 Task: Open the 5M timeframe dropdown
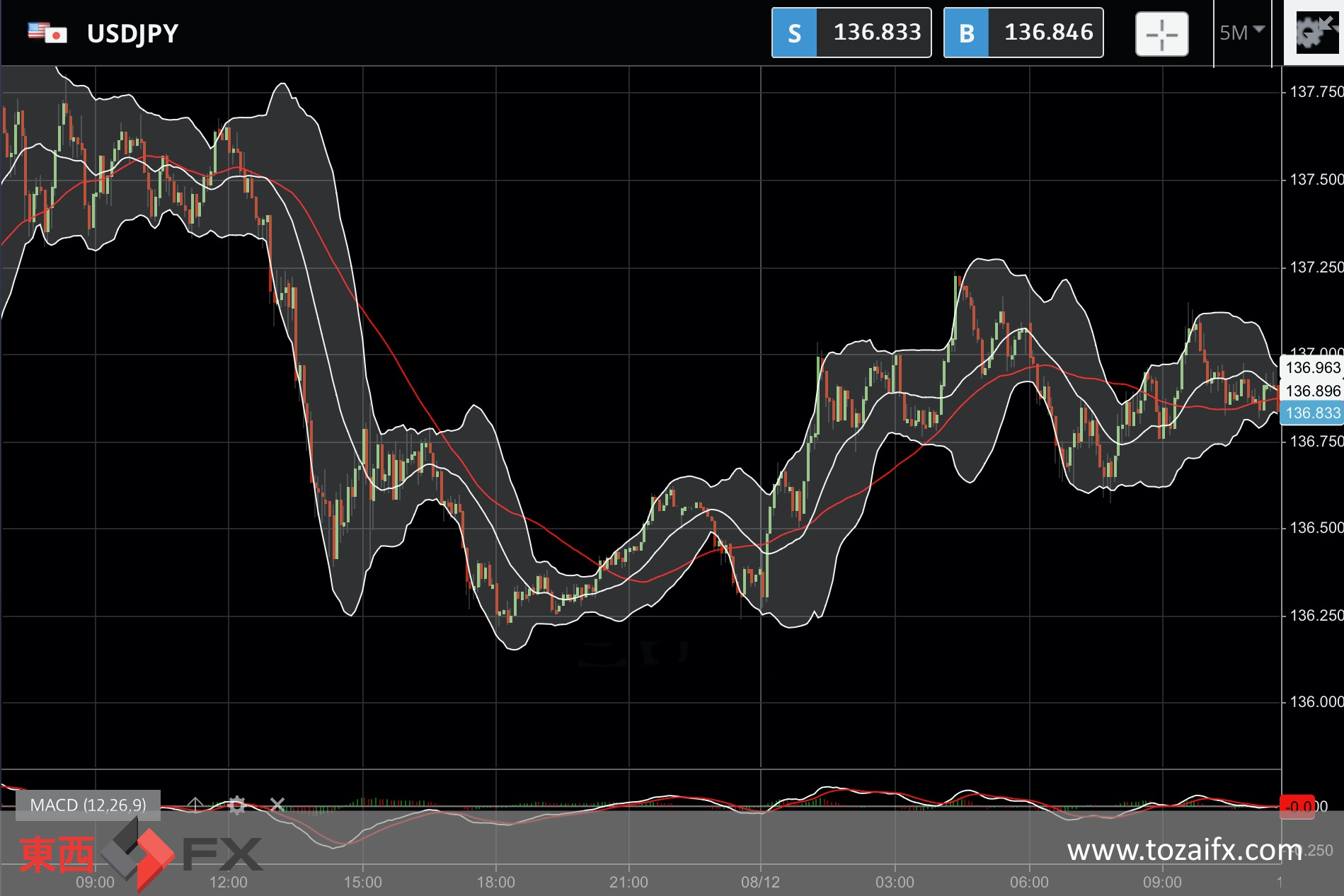click(1242, 33)
